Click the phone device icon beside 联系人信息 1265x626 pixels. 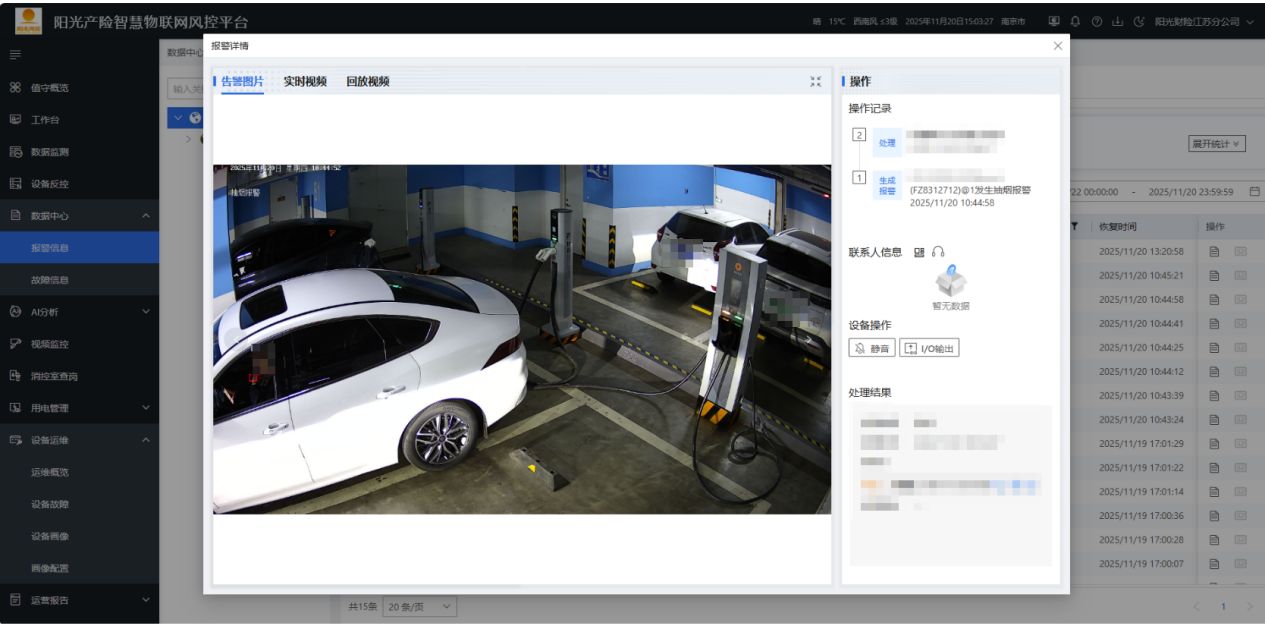point(919,252)
